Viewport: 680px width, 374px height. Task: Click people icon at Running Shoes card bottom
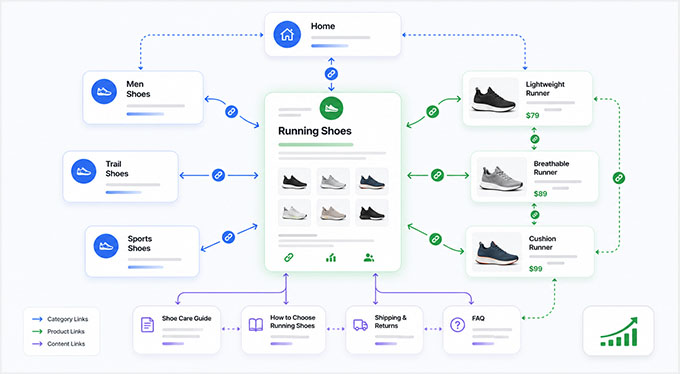click(369, 258)
